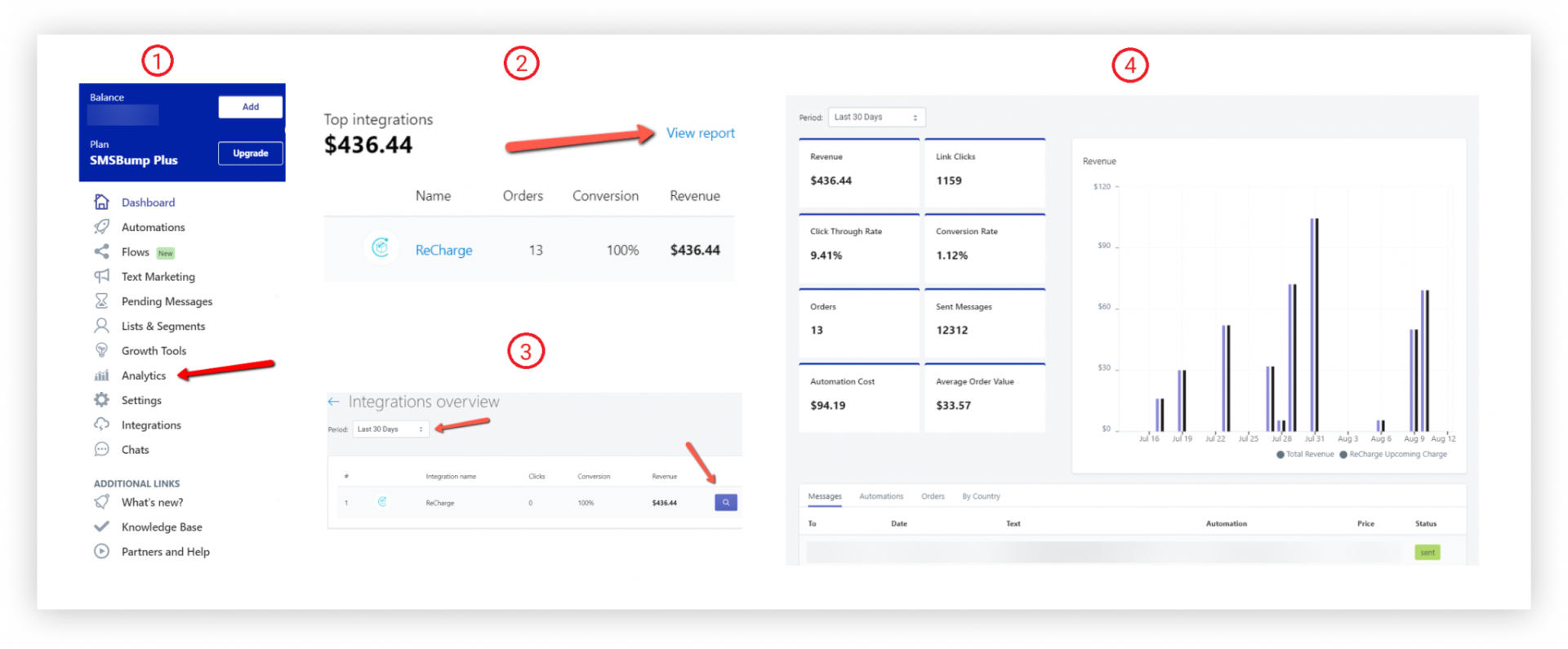The width and height of the screenshot is (1568, 649).
Task: Switch to the Automations tab in report
Action: coord(881,496)
